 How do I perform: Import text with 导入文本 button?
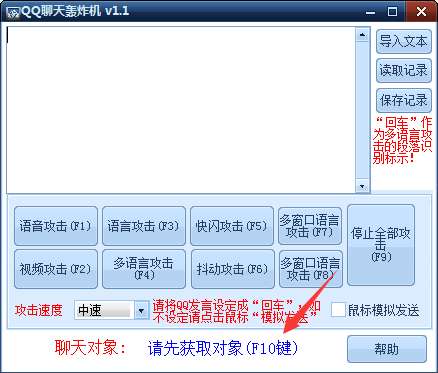click(404, 41)
